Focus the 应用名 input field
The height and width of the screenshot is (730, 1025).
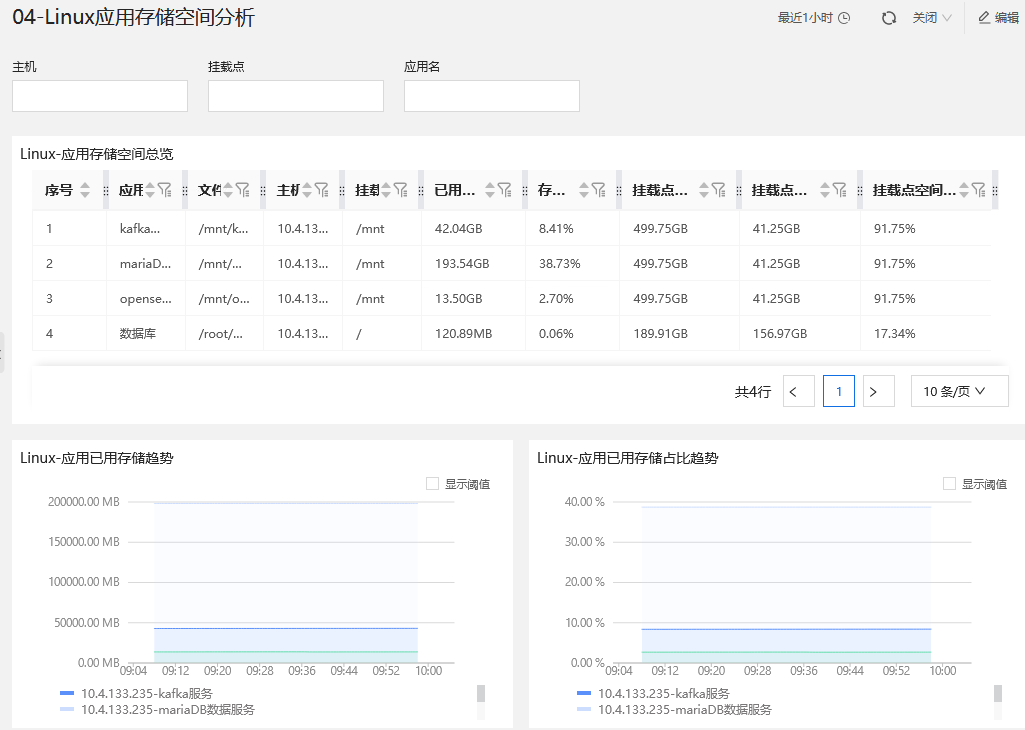pos(492,96)
